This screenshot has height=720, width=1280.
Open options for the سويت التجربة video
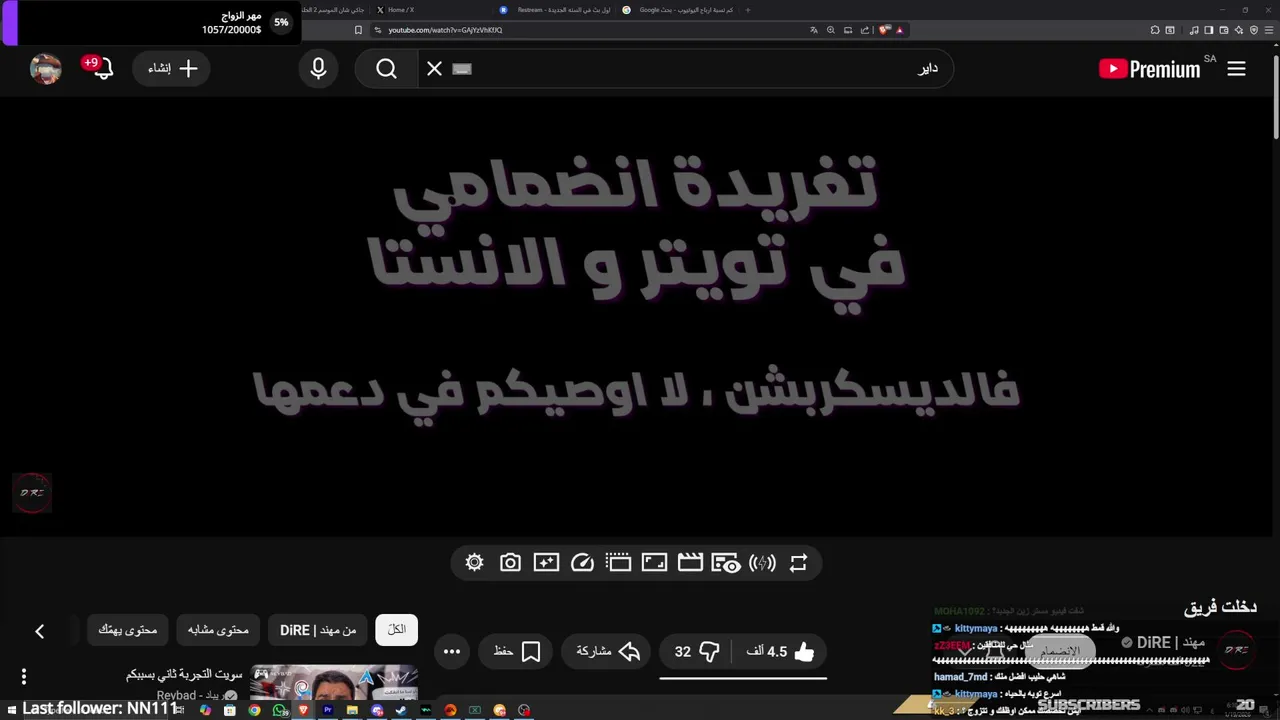point(24,677)
